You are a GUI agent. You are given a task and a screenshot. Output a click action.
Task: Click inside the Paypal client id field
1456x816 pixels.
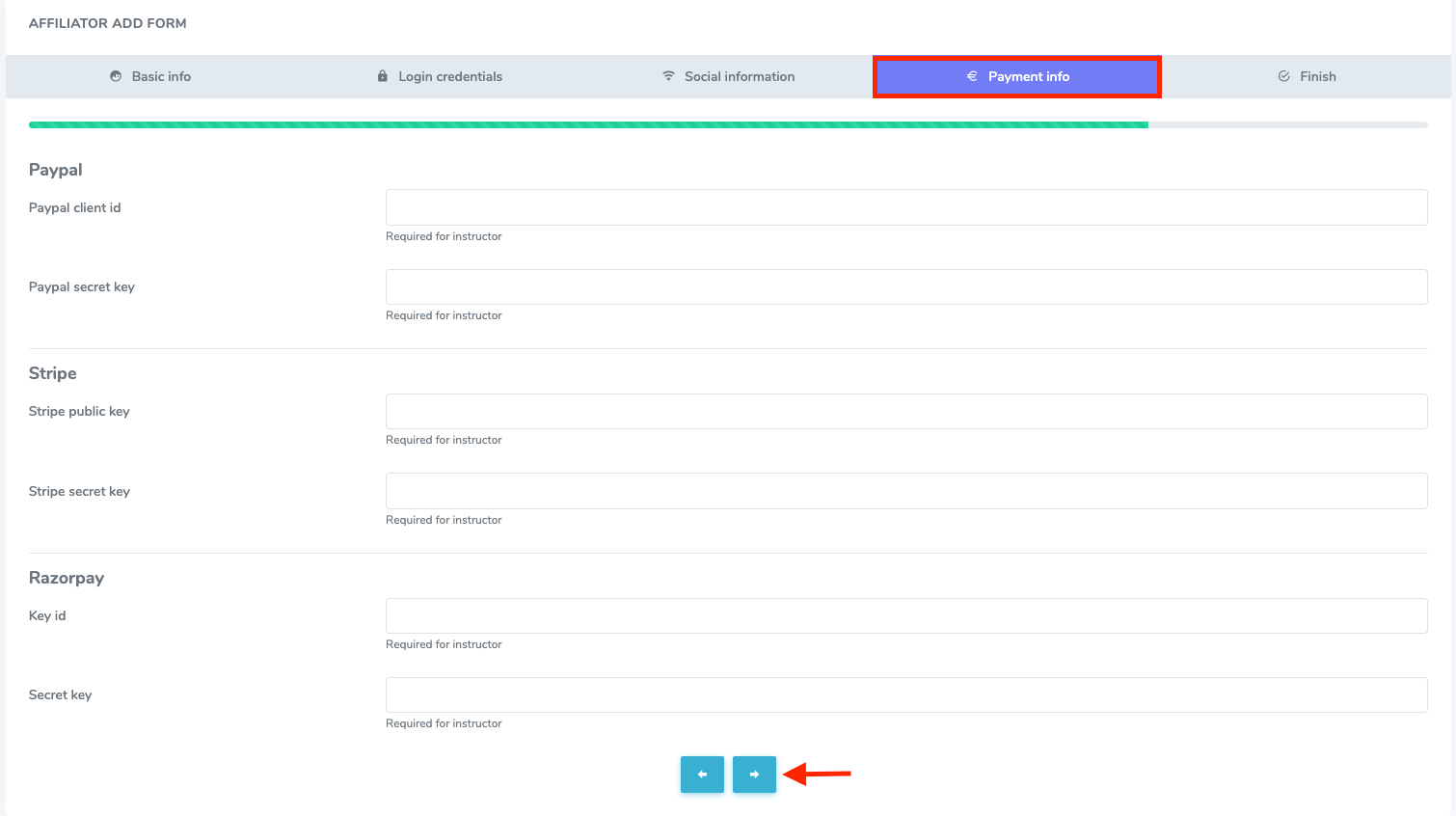pos(905,207)
